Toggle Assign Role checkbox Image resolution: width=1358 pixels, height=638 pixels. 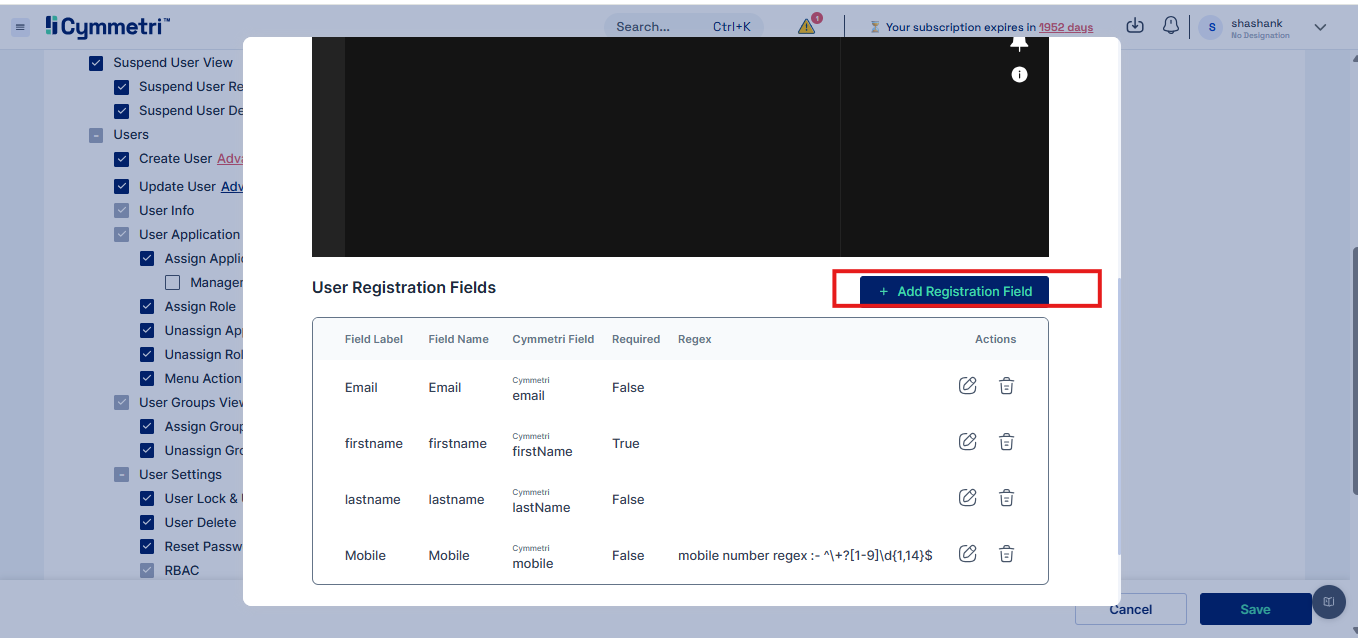(147, 307)
